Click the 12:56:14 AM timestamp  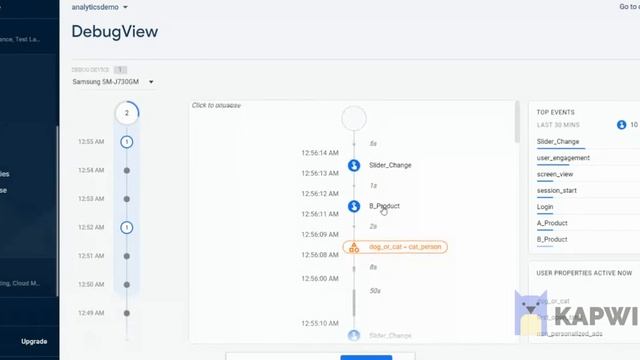(x=320, y=153)
